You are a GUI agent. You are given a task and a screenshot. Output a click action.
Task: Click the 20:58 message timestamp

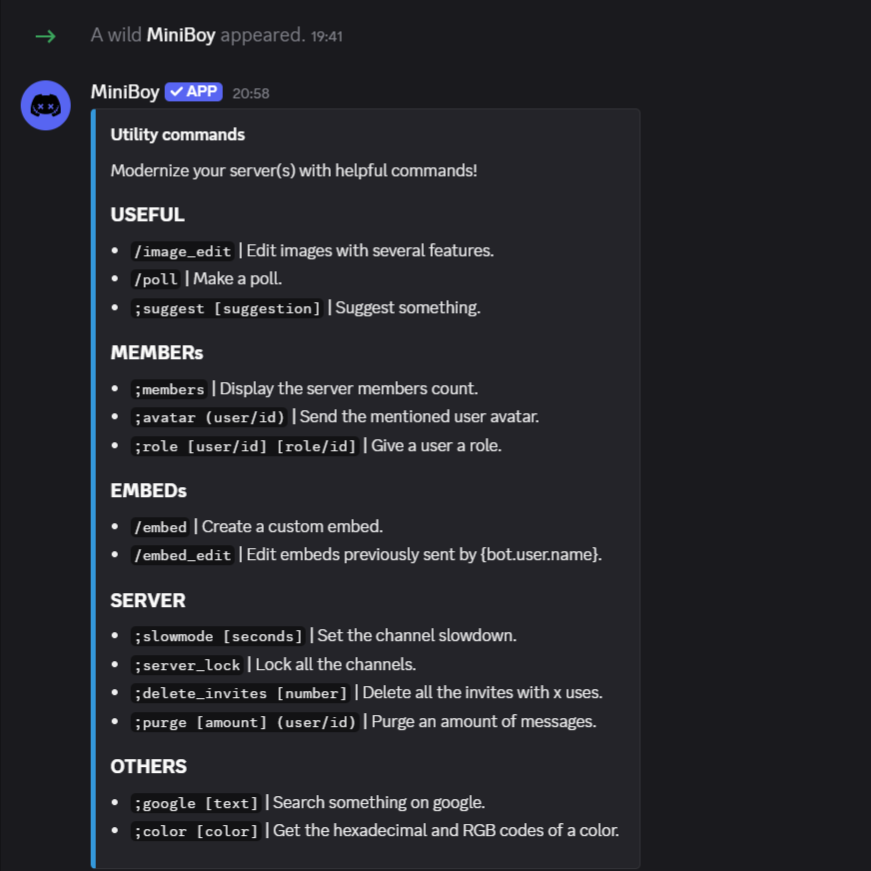[251, 93]
